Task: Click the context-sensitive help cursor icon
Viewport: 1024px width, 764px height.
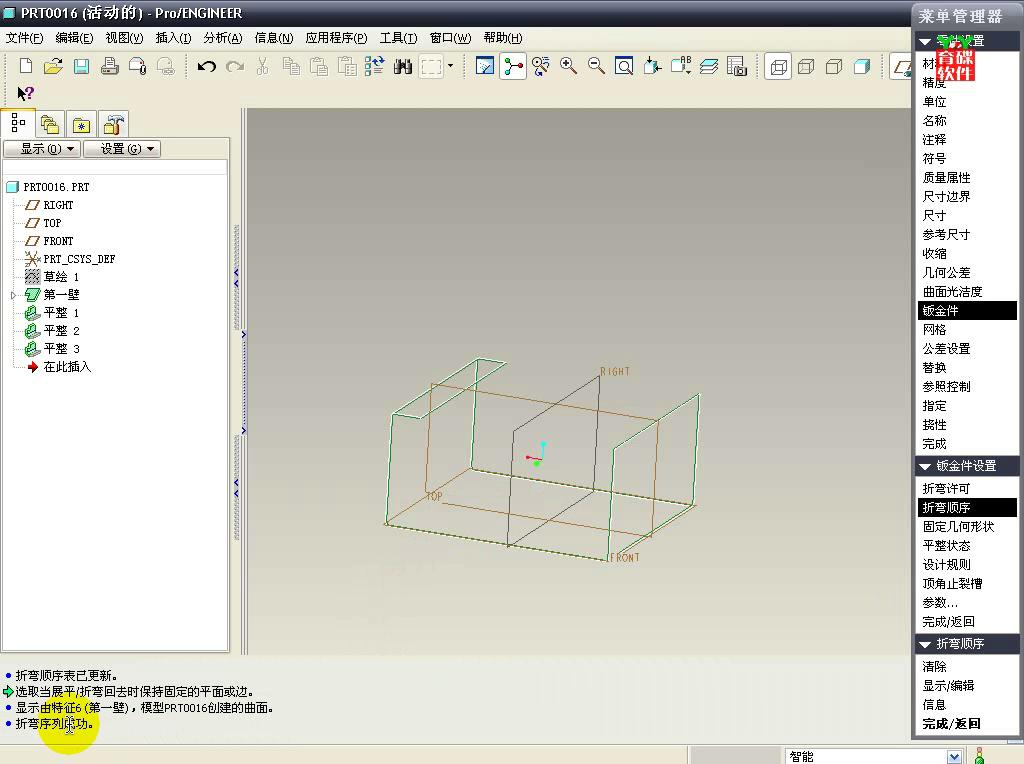Action: point(25,93)
